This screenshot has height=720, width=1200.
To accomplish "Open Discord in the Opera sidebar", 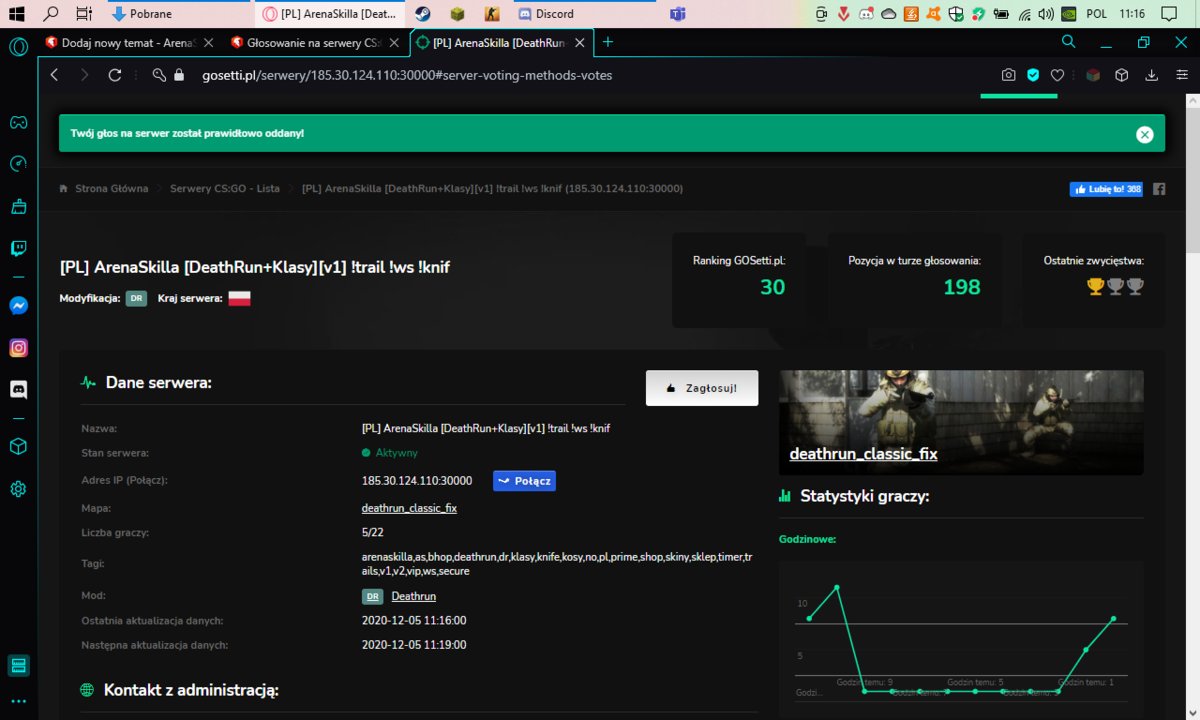I will 18,389.
